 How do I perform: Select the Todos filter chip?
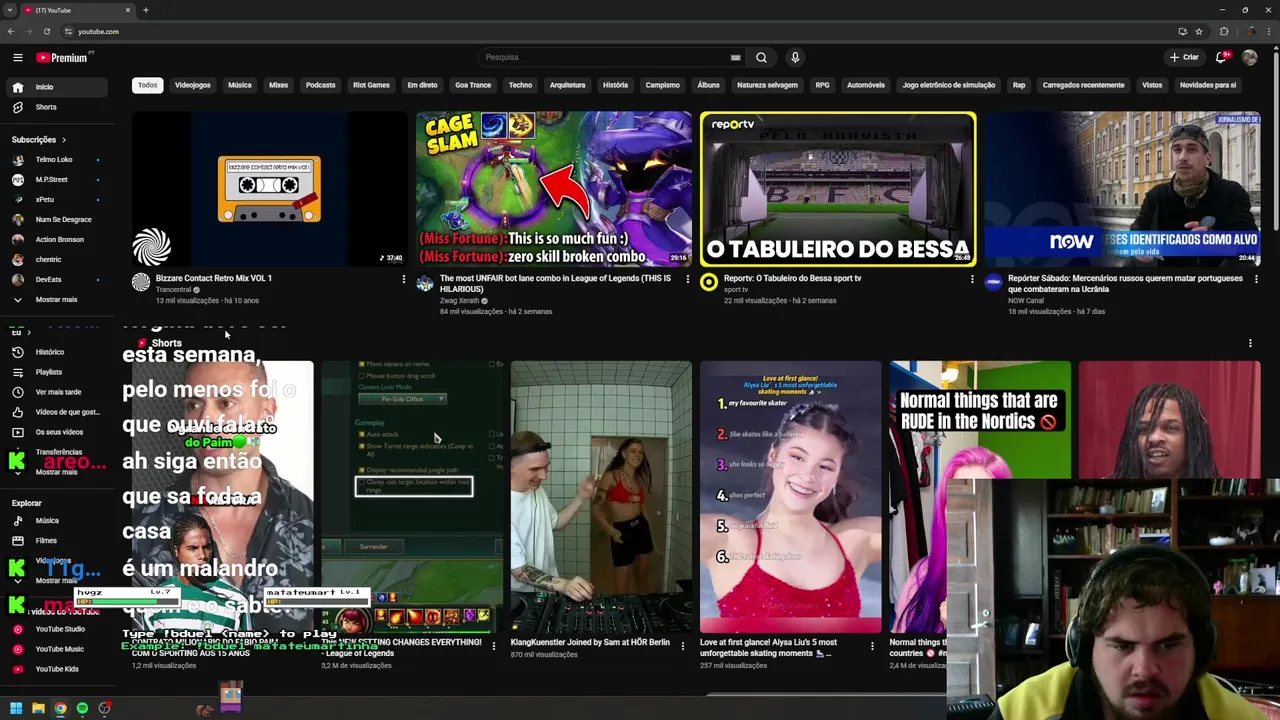[147, 85]
